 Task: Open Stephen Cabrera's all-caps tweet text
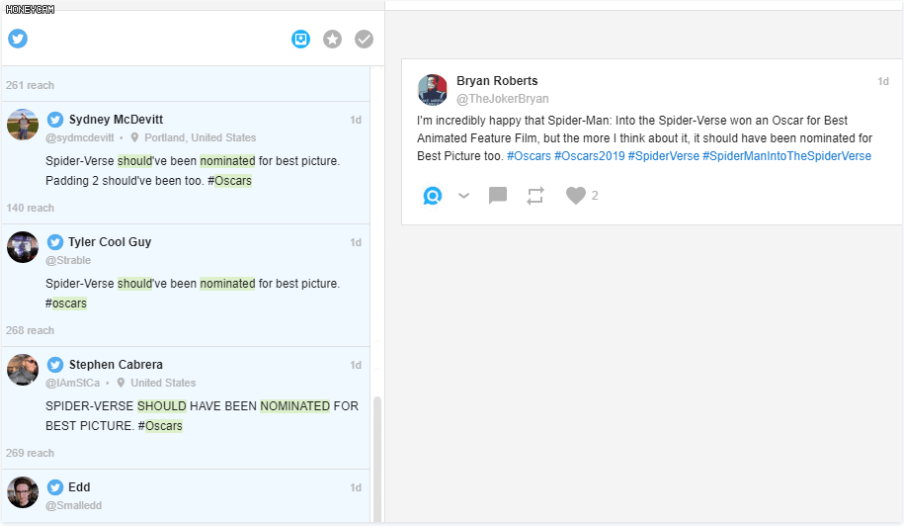coord(202,416)
